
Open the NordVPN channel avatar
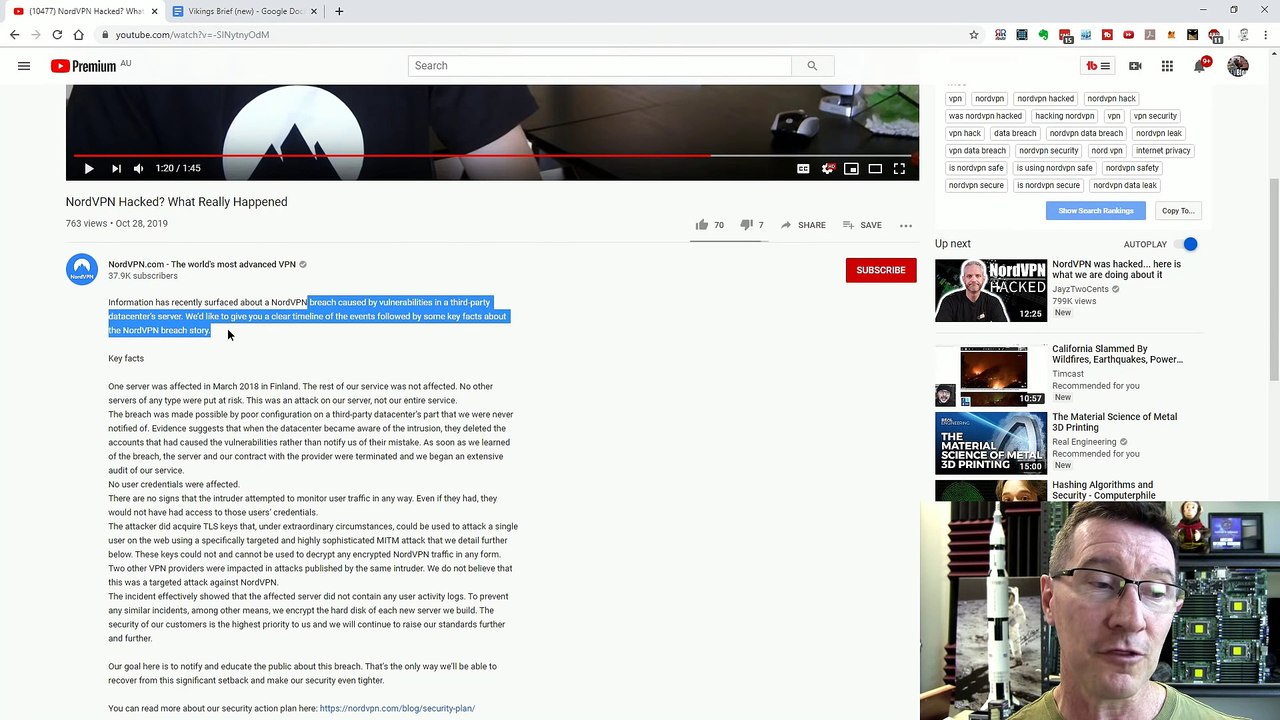[82, 270]
